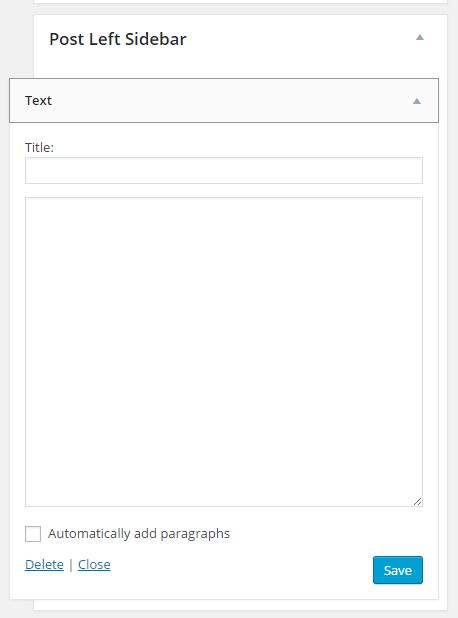The width and height of the screenshot is (458, 618).
Task: Click the Post Left Sidebar heading text
Action: click(x=117, y=39)
